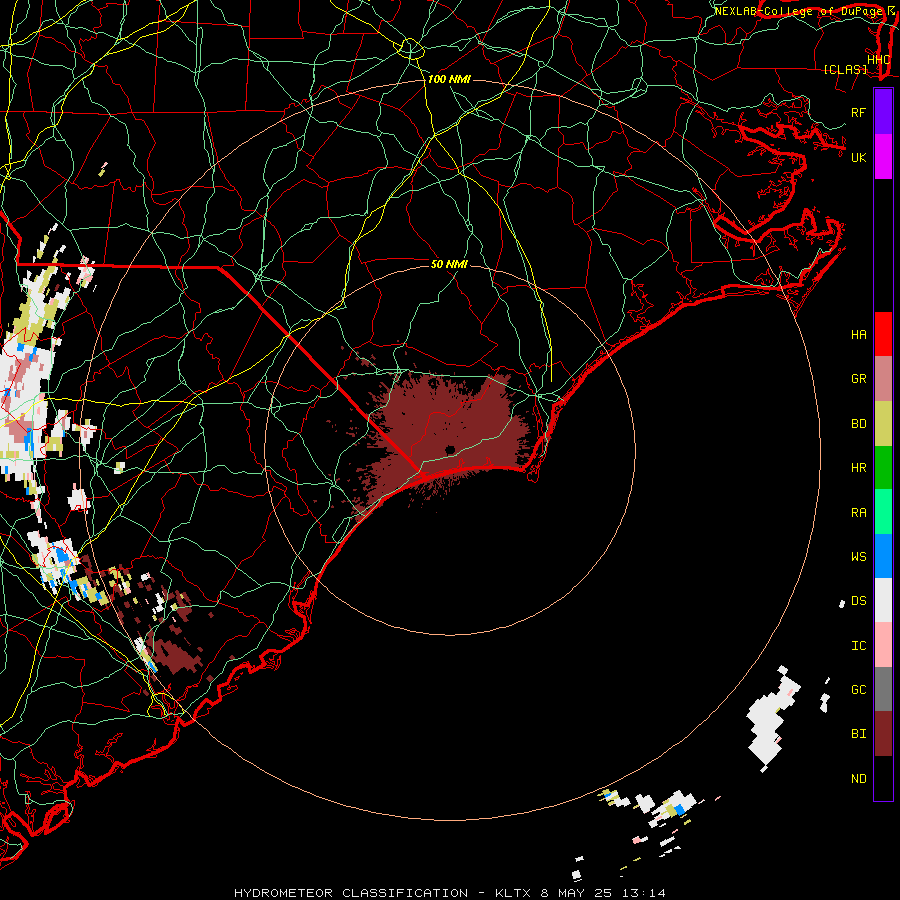Viewport: 900px width, 900px height.
Task: Click the HYDROMETEOR CLASSIFICATION caption
Action: (x=351, y=893)
